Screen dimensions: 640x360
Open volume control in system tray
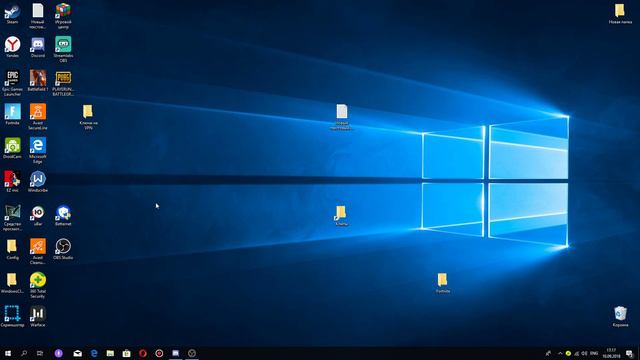(584, 353)
